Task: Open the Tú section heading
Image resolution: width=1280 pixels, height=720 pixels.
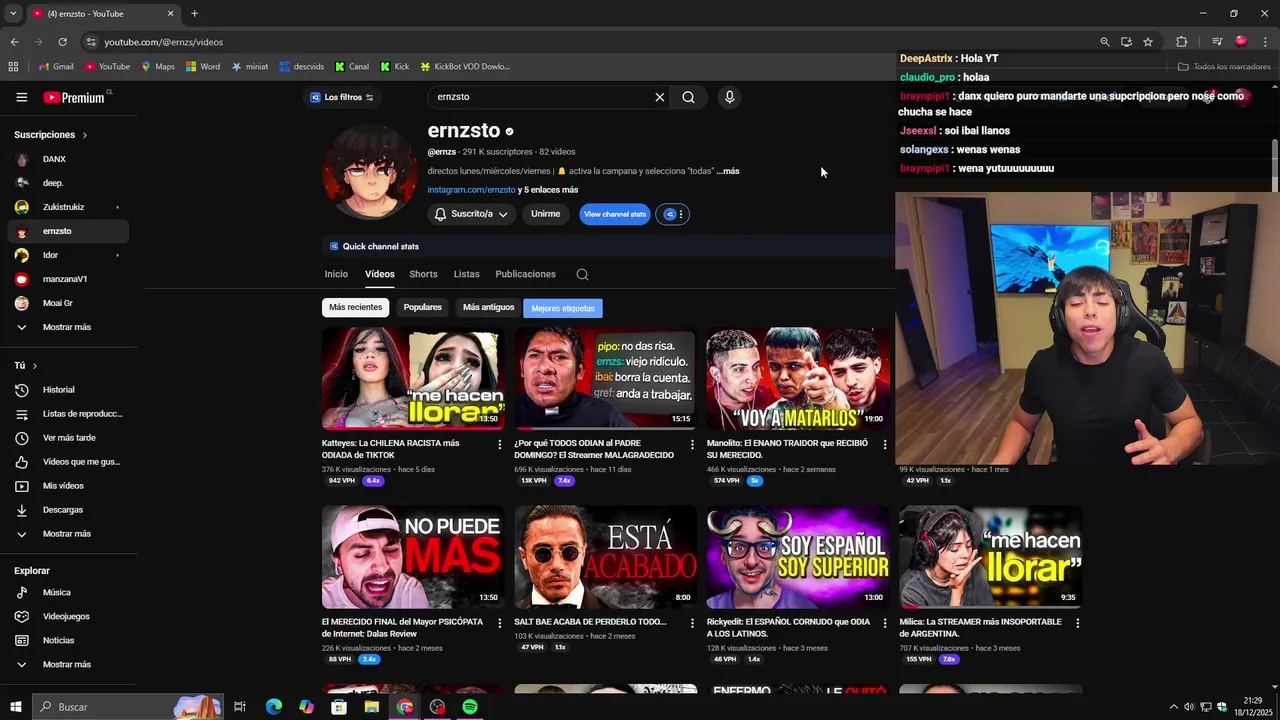Action: (25, 366)
